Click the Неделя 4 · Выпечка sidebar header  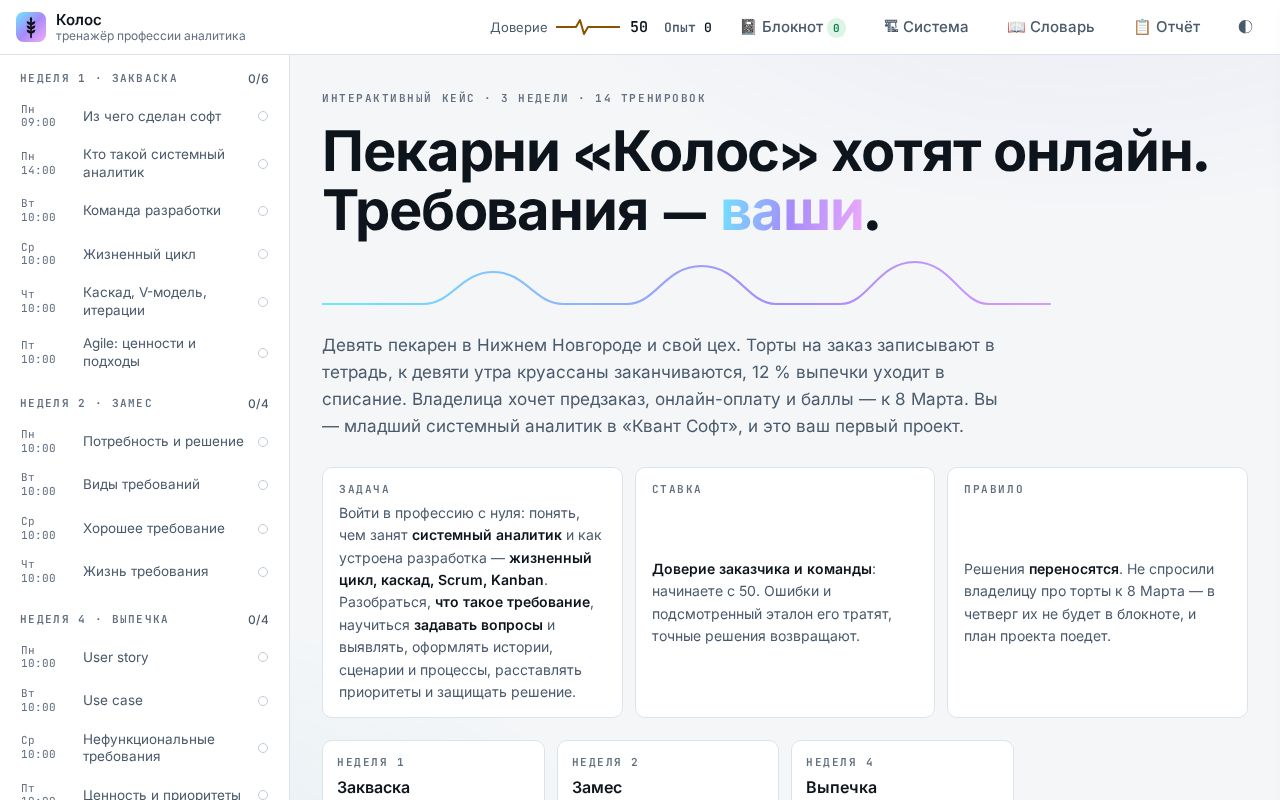[x=144, y=619]
